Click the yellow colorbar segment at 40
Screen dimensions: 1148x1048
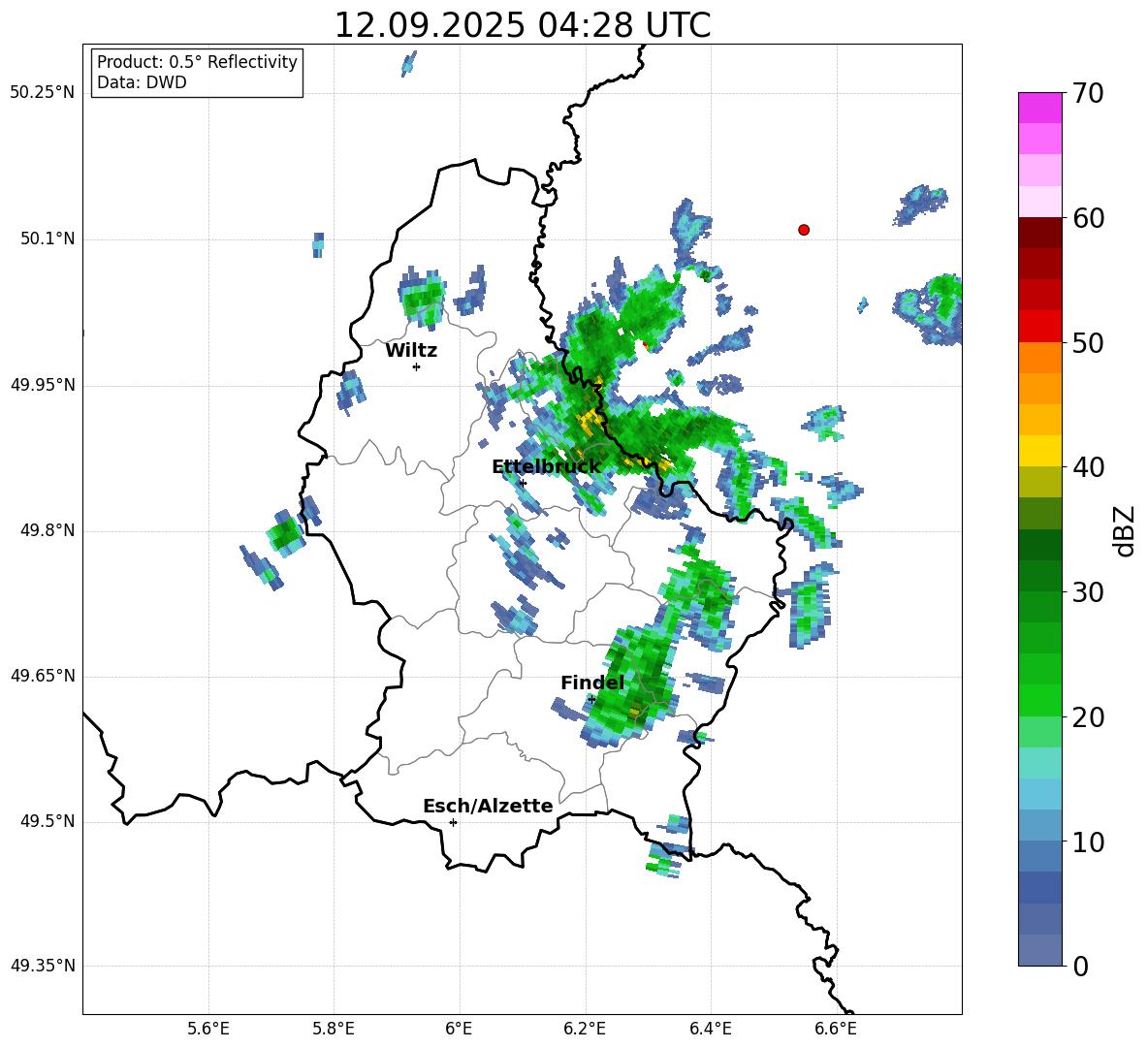pos(1039,451)
